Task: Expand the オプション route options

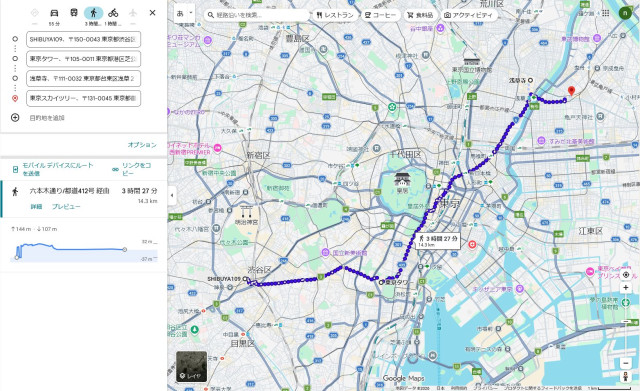Action: (x=142, y=145)
